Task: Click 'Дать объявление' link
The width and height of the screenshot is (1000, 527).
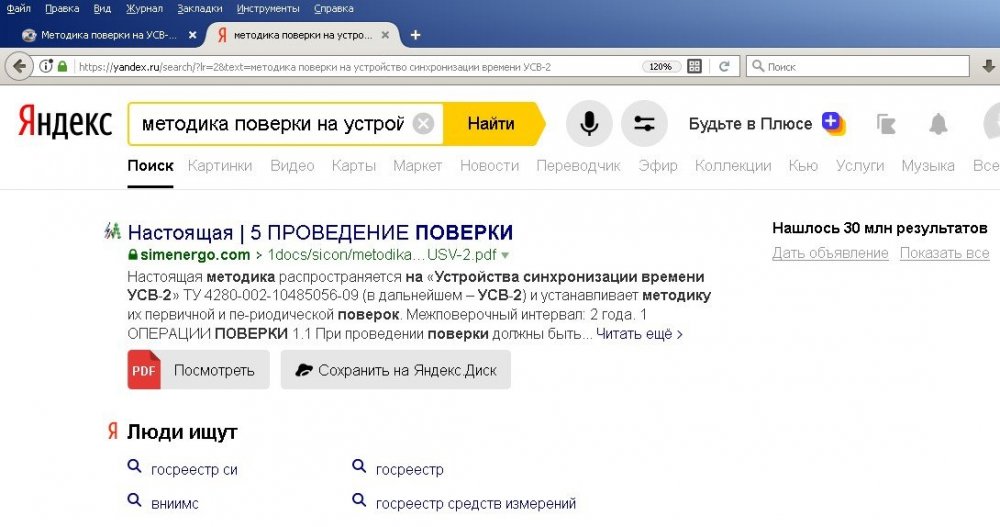Action: (830, 253)
